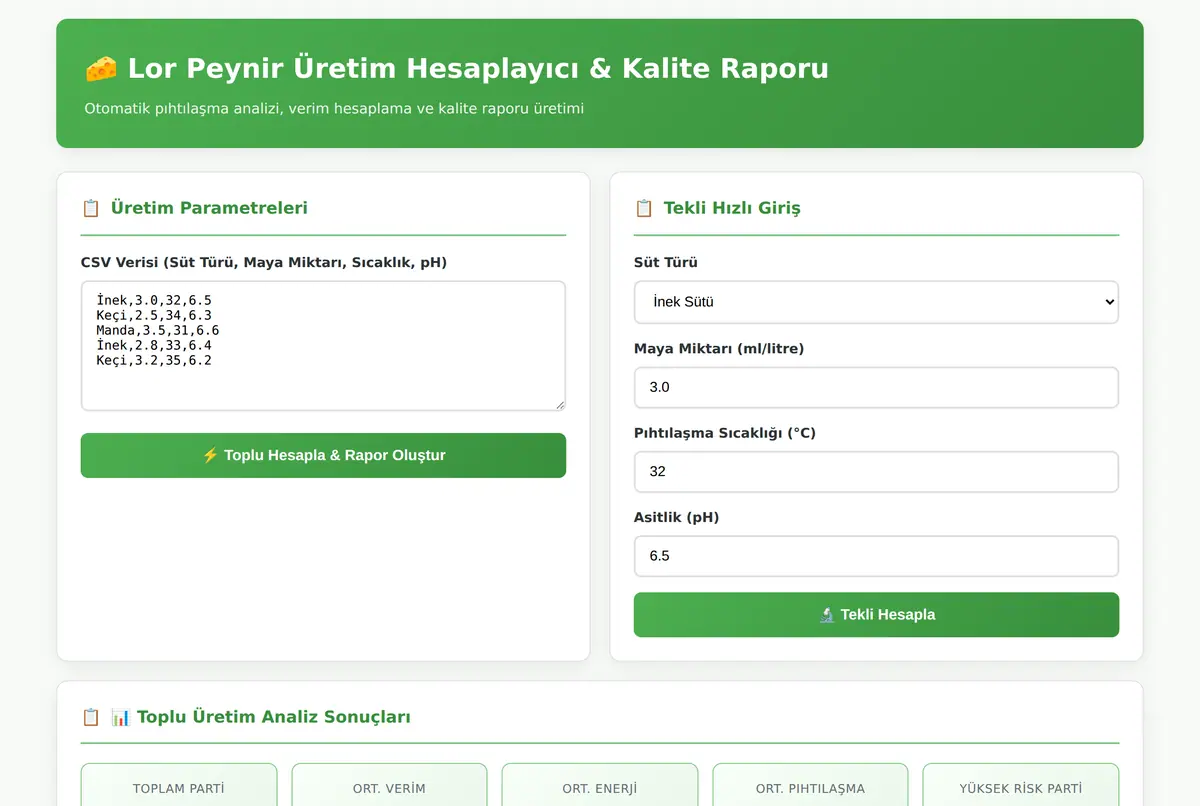Click the textarea resize handle corner
The width and height of the screenshot is (1200, 806).
(559, 404)
